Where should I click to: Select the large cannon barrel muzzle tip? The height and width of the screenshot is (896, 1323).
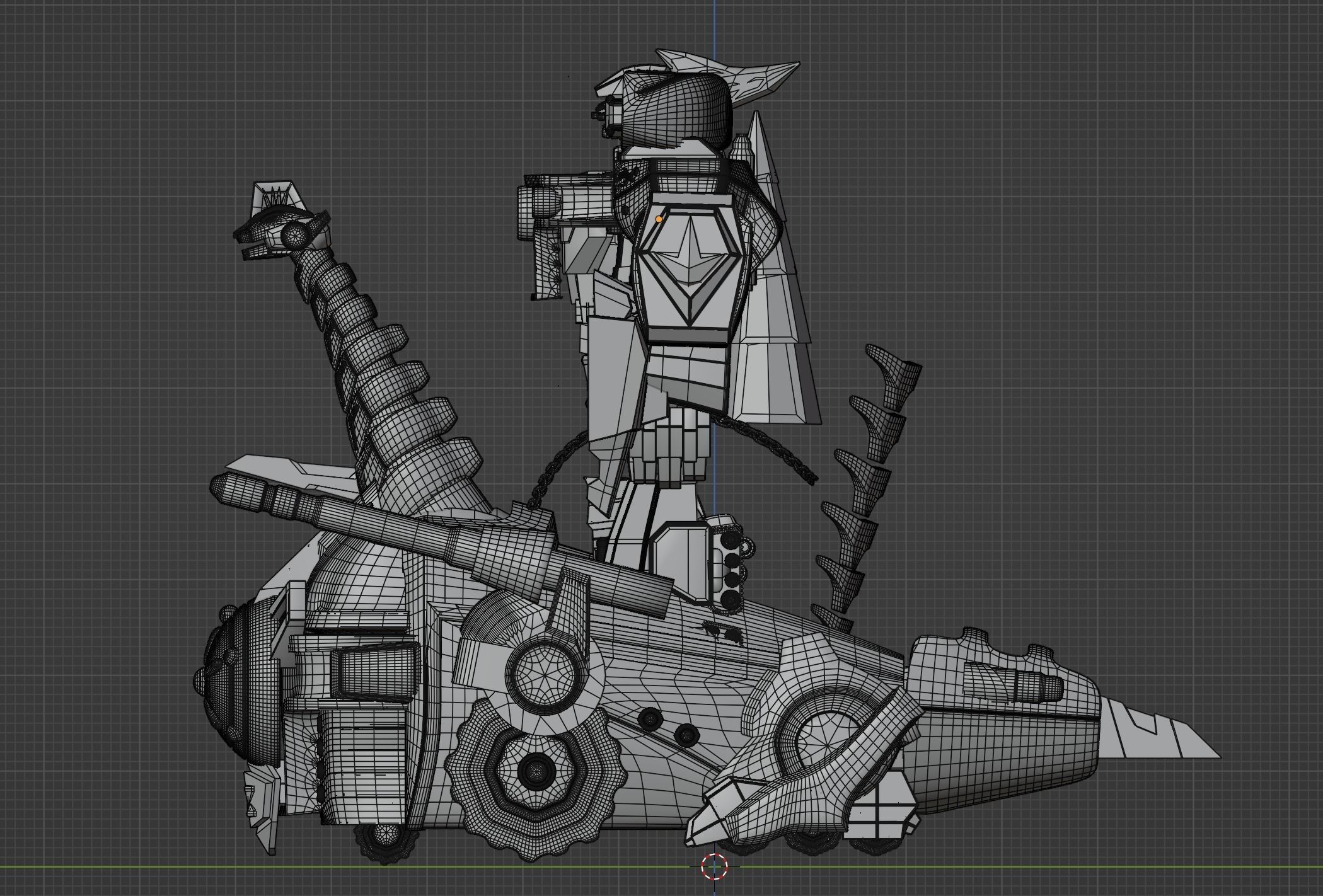(x=219, y=488)
